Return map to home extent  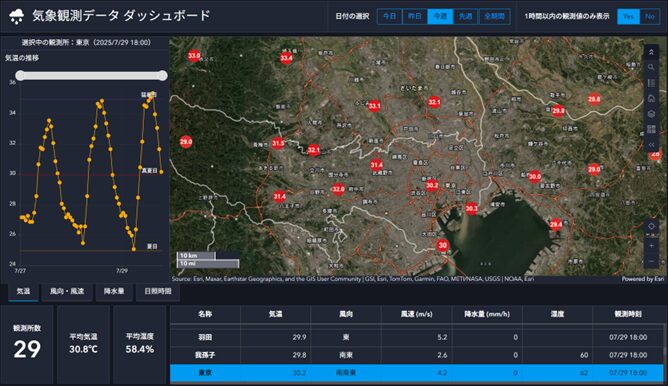(651, 98)
